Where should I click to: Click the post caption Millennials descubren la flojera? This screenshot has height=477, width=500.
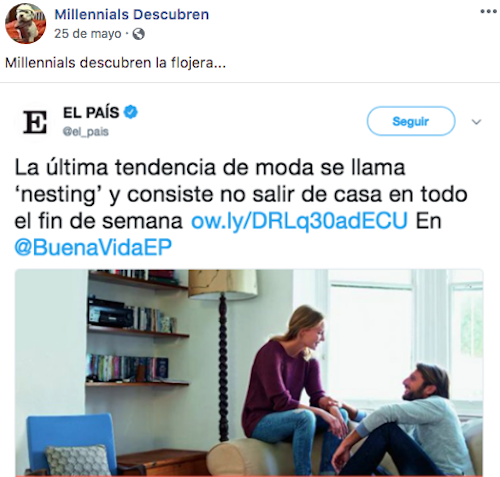point(115,63)
